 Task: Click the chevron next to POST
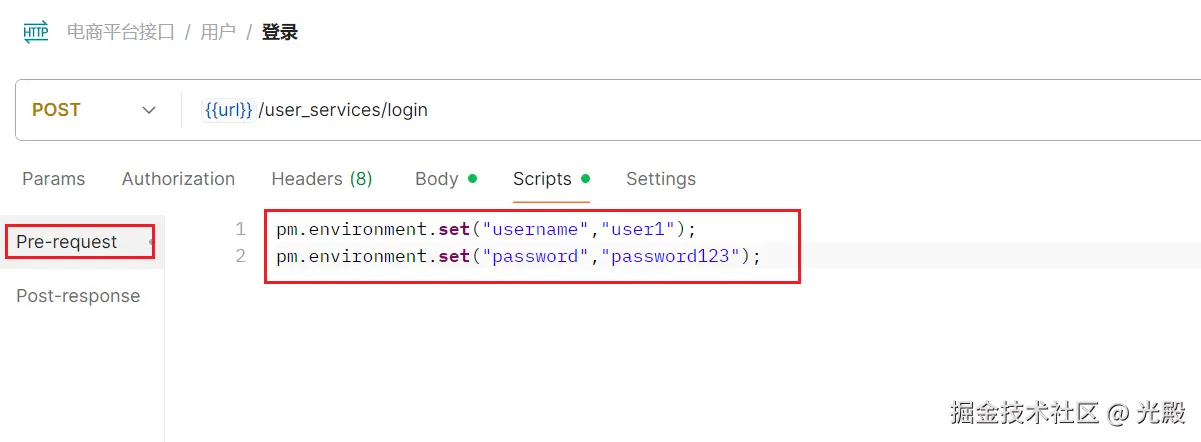point(149,110)
